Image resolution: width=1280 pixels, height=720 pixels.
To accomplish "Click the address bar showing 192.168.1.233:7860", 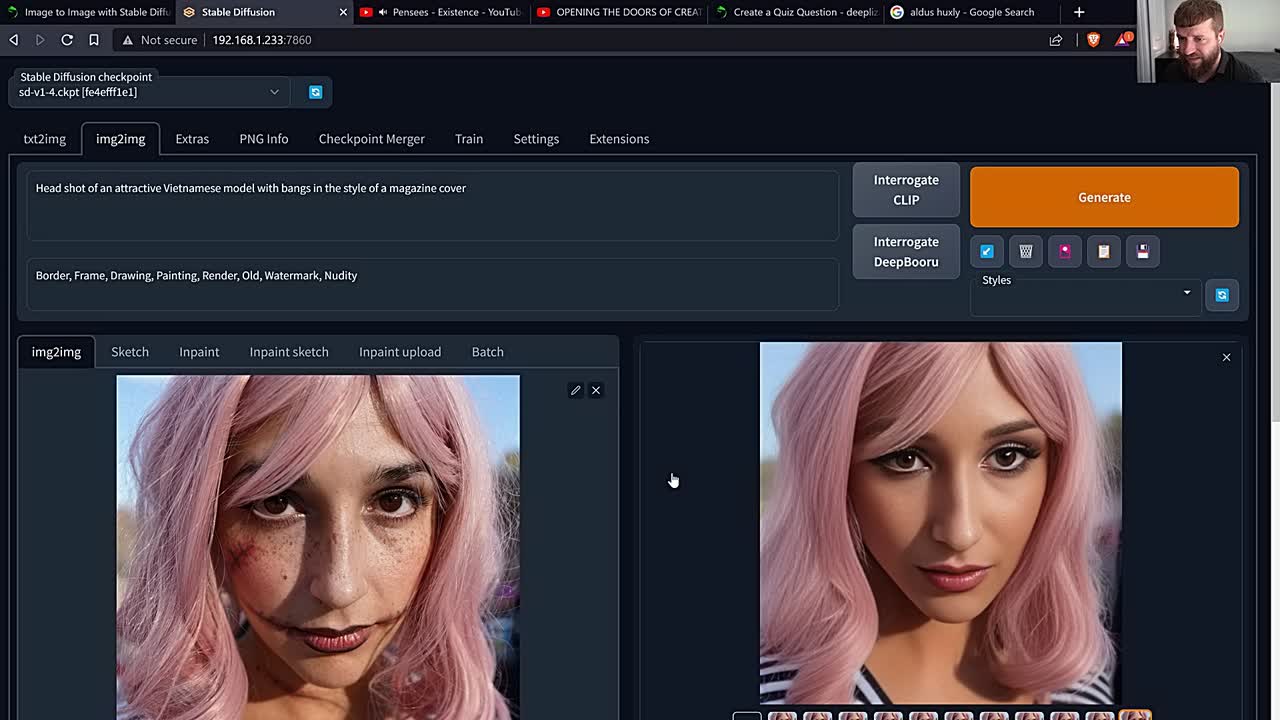I will click(262, 40).
